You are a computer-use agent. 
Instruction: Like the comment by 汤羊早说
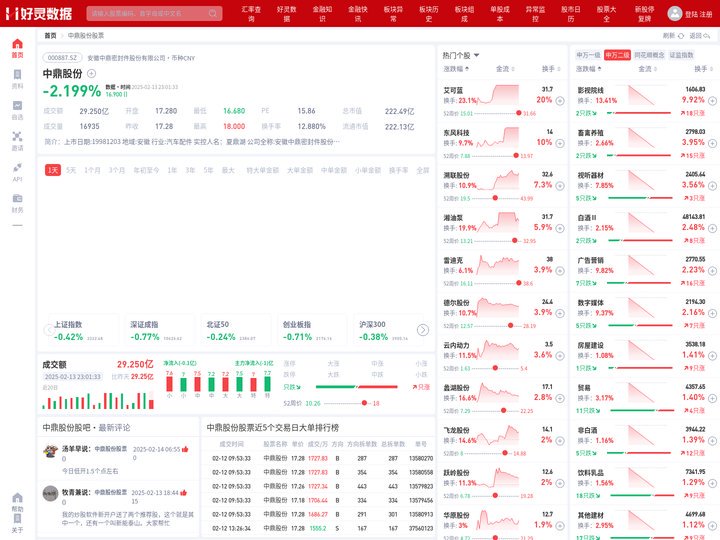[185, 449]
